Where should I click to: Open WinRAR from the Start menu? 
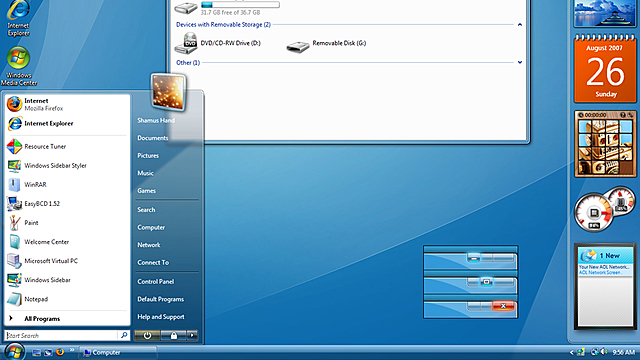tap(67, 184)
